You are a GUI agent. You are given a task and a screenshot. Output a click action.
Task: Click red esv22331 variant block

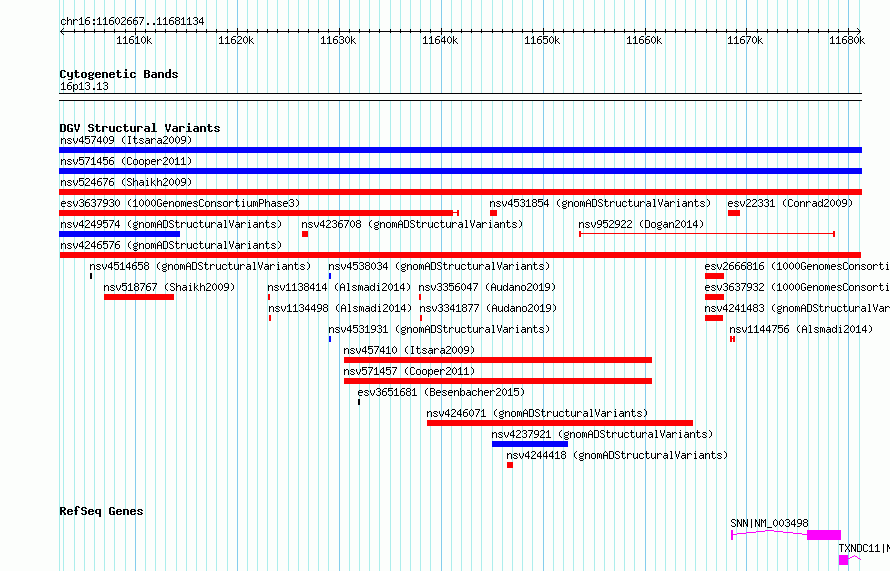[x=734, y=213]
